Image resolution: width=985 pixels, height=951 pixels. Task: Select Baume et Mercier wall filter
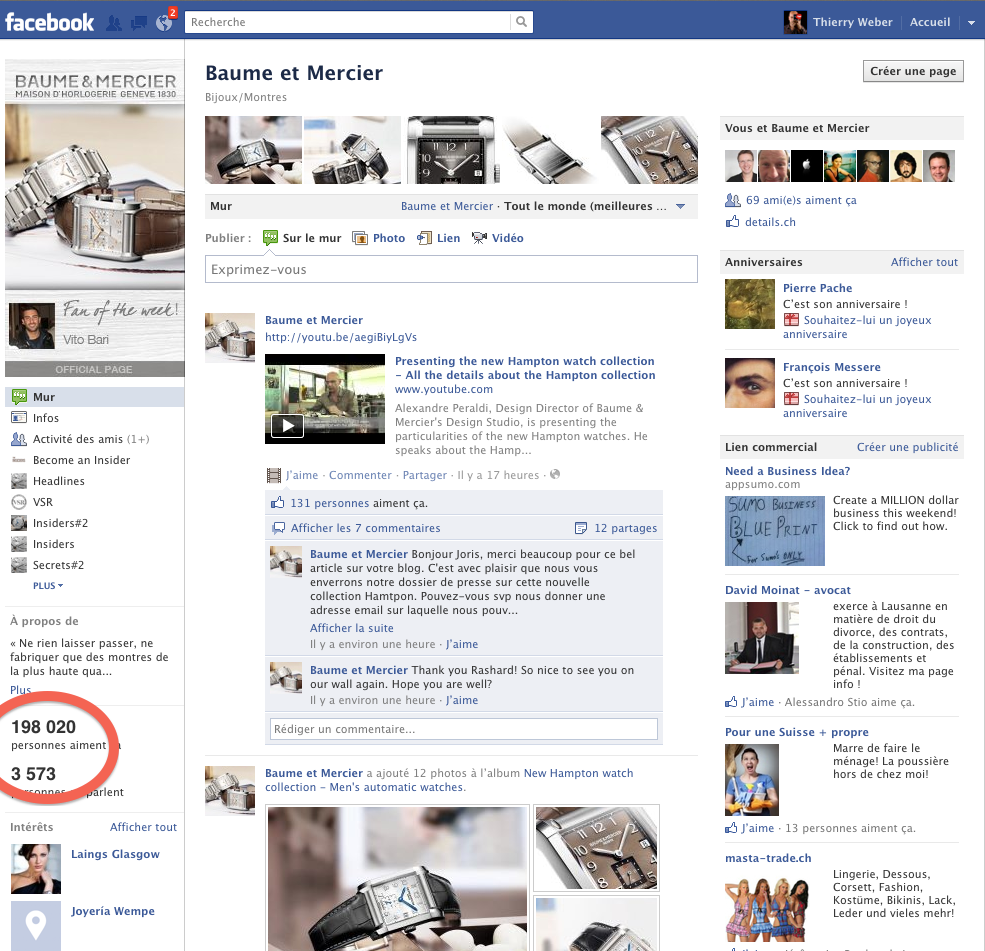click(447, 206)
